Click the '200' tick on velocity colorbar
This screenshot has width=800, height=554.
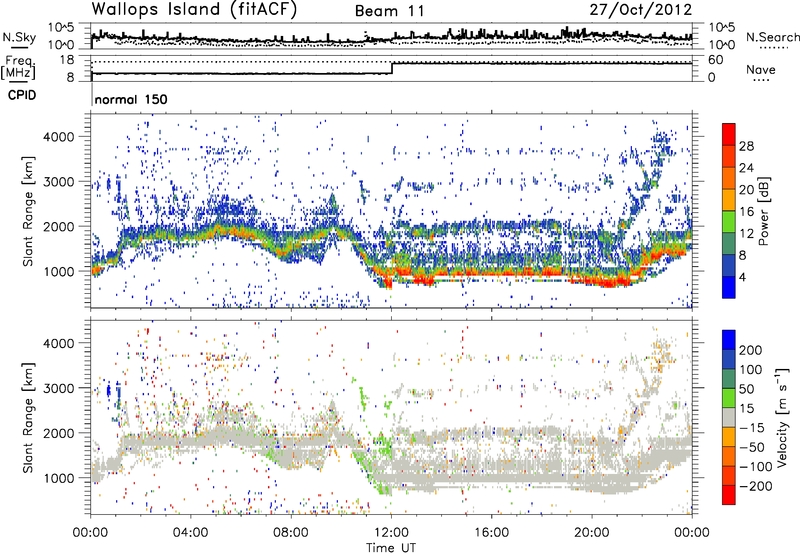coord(751,350)
